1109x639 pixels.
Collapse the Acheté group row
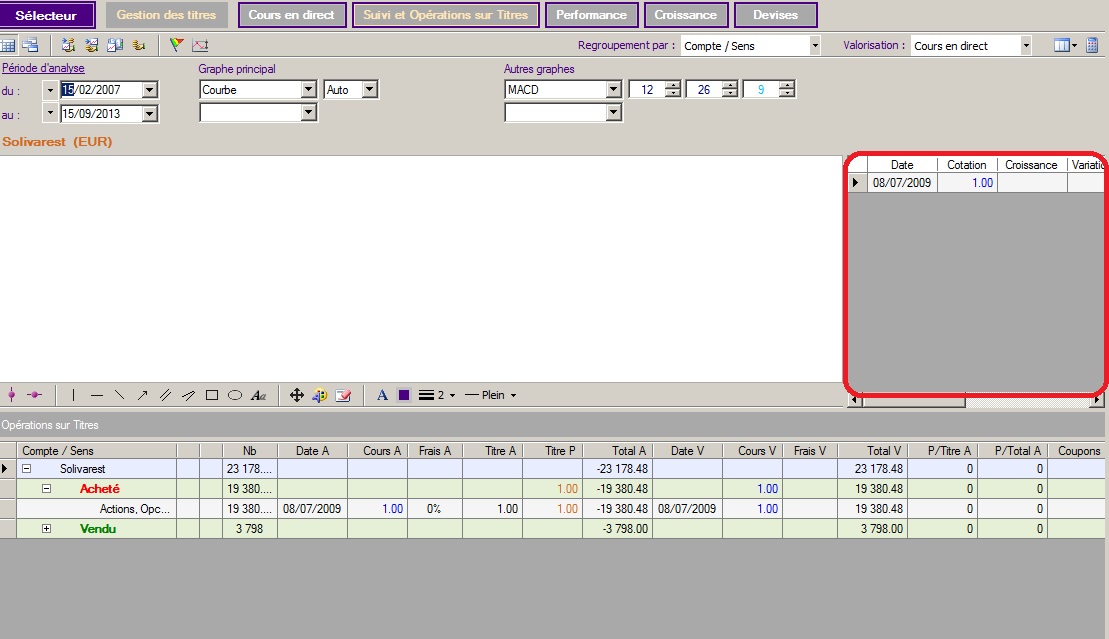(x=46, y=489)
